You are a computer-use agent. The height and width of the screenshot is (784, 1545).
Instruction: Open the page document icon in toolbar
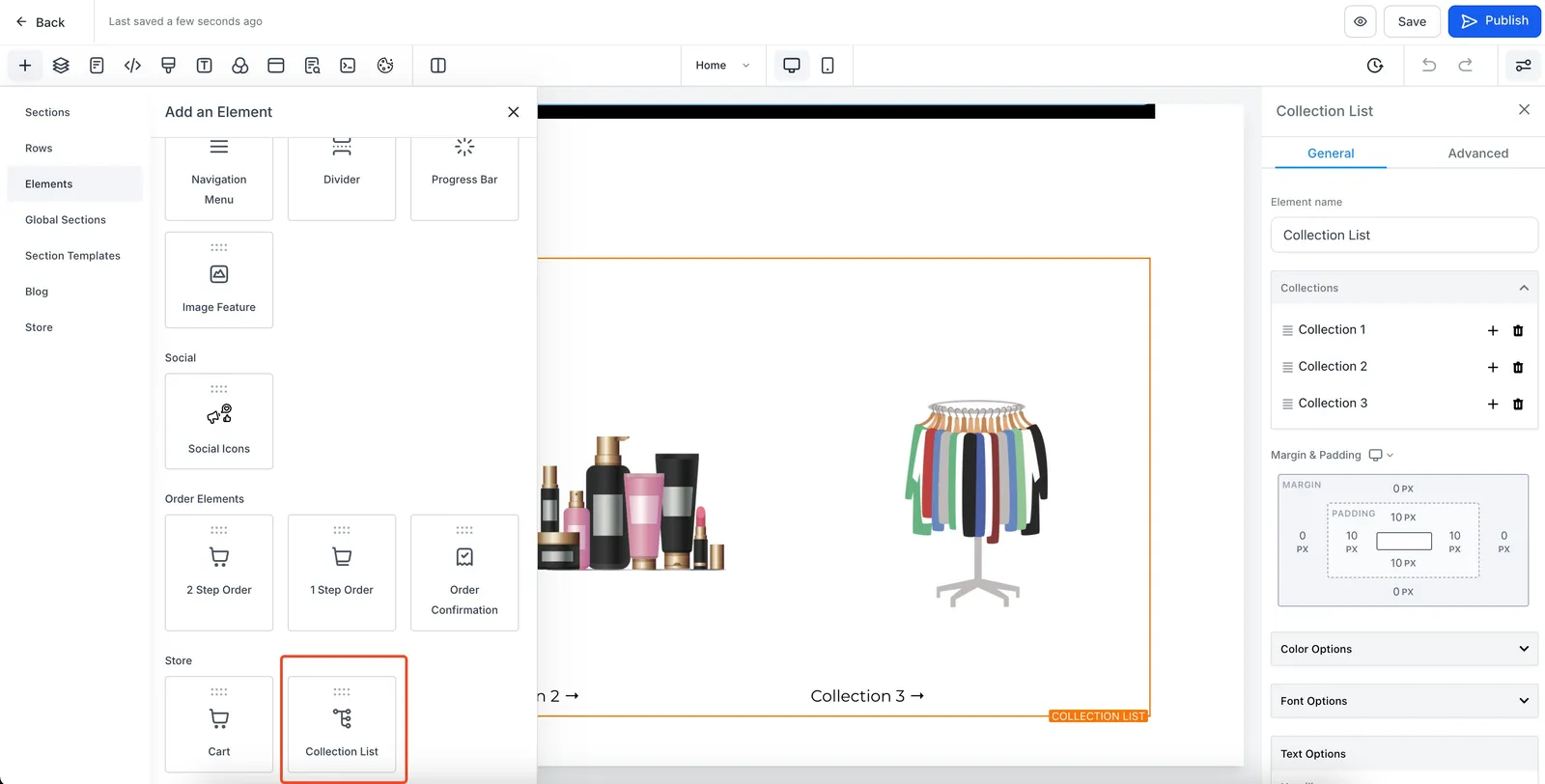97,66
